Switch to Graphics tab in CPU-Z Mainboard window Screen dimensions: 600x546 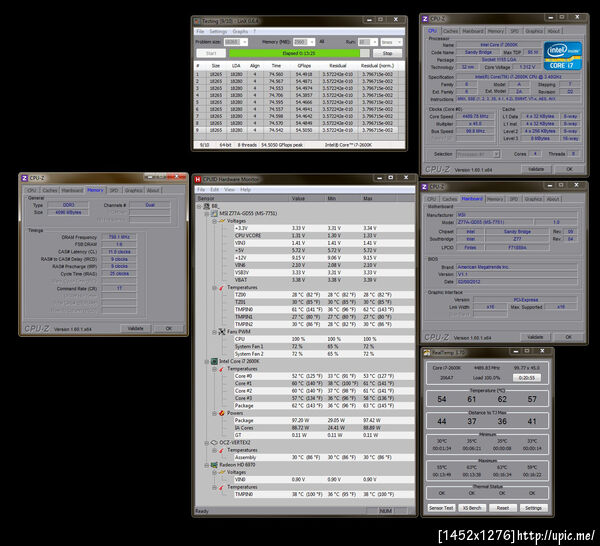[x=533, y=199]
